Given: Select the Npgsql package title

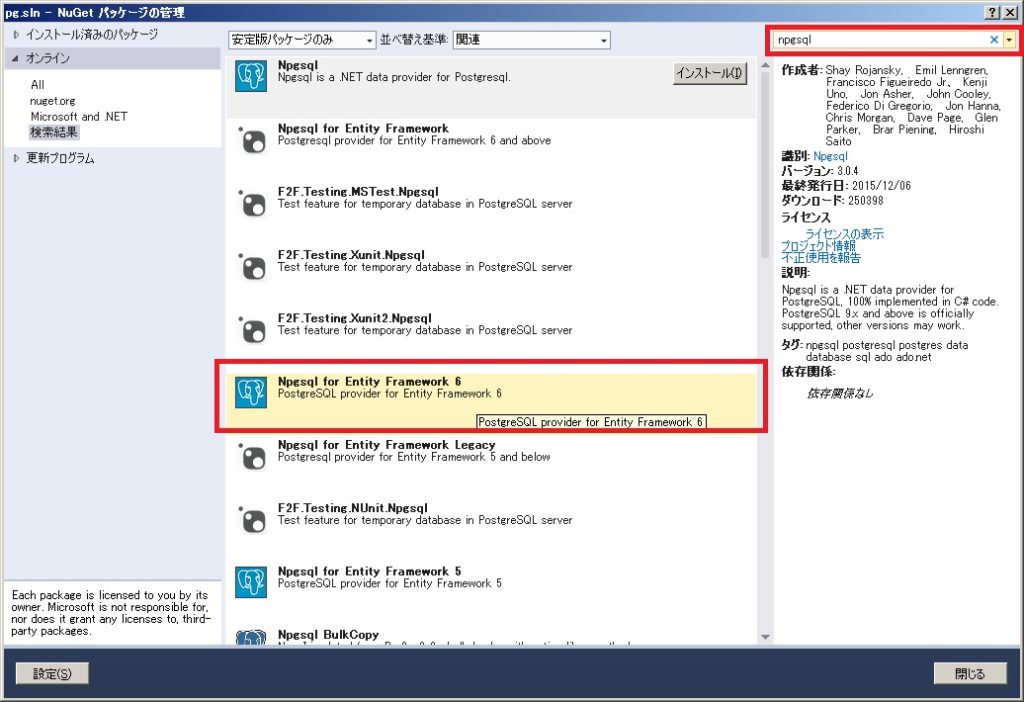Looking at the screenshot, I should click(x=298, y=65).
